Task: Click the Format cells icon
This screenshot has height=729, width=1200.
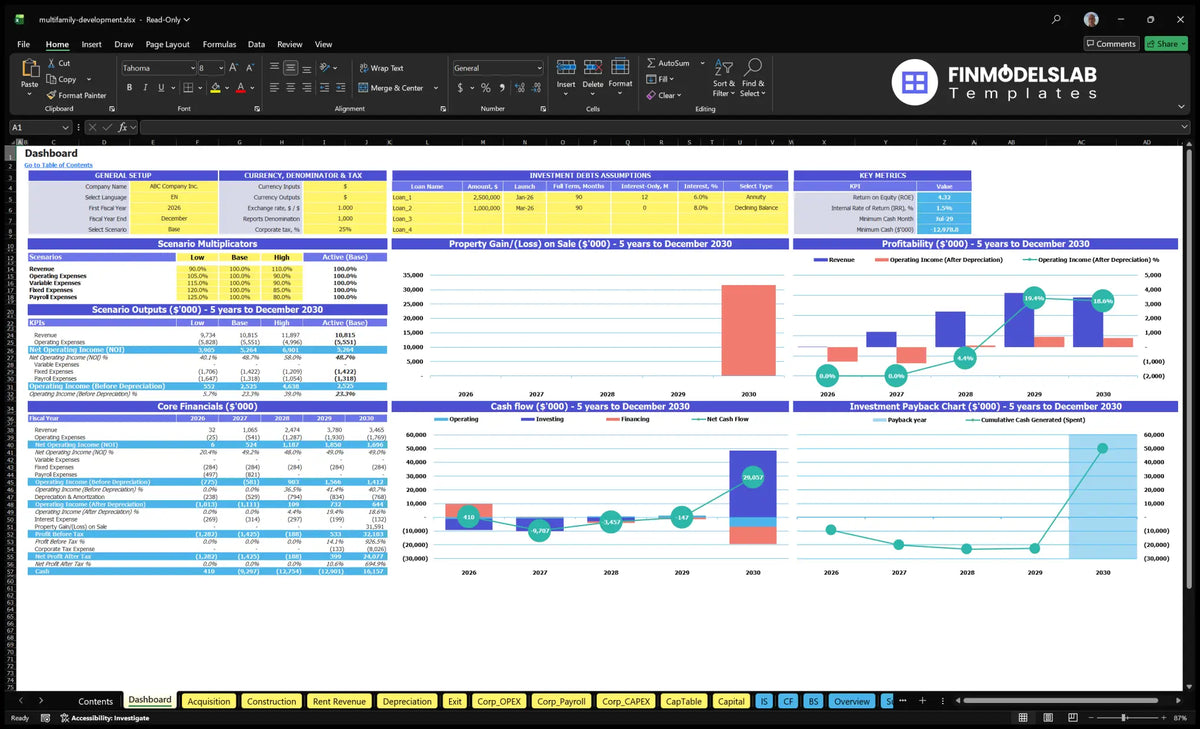Action: click(x=620, y=68)
